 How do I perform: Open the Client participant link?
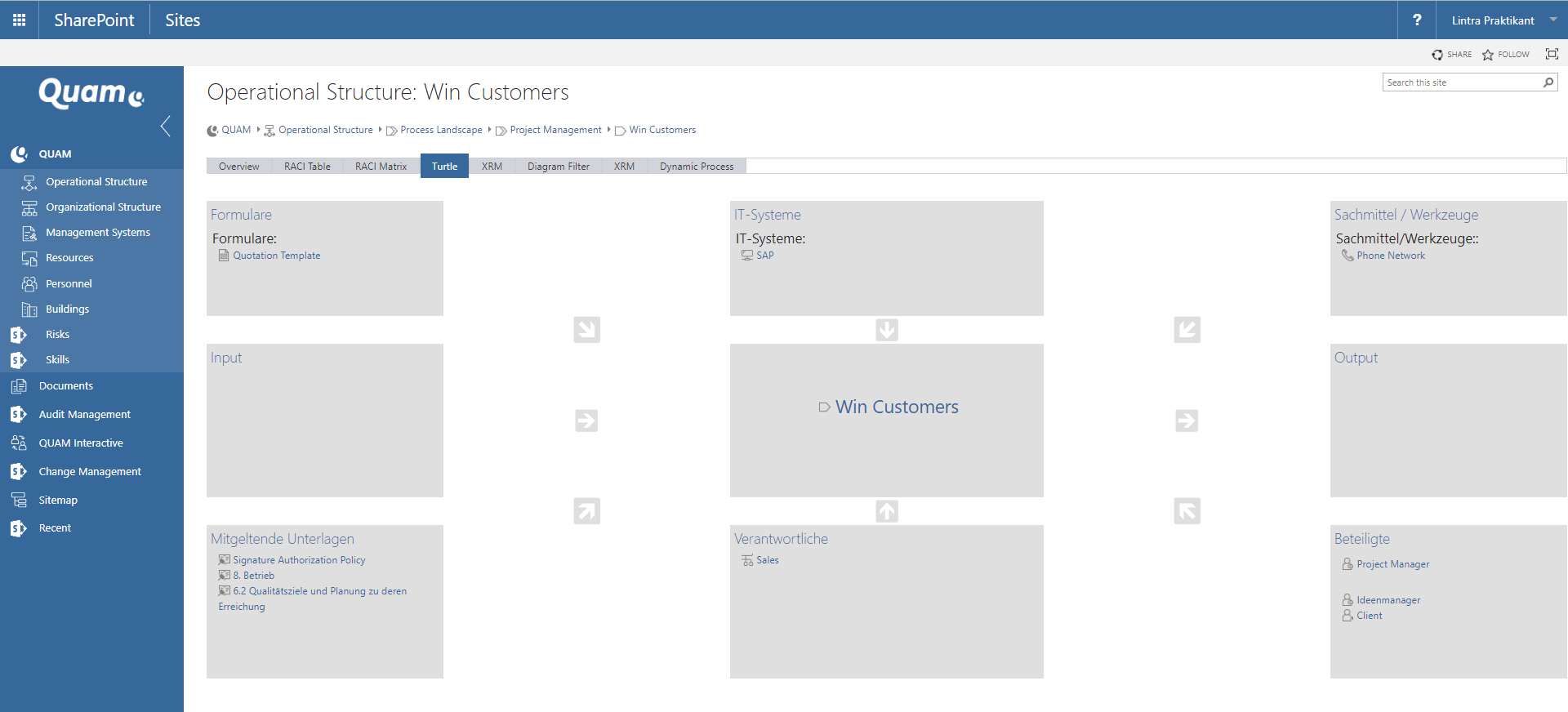click(1370, 616)
